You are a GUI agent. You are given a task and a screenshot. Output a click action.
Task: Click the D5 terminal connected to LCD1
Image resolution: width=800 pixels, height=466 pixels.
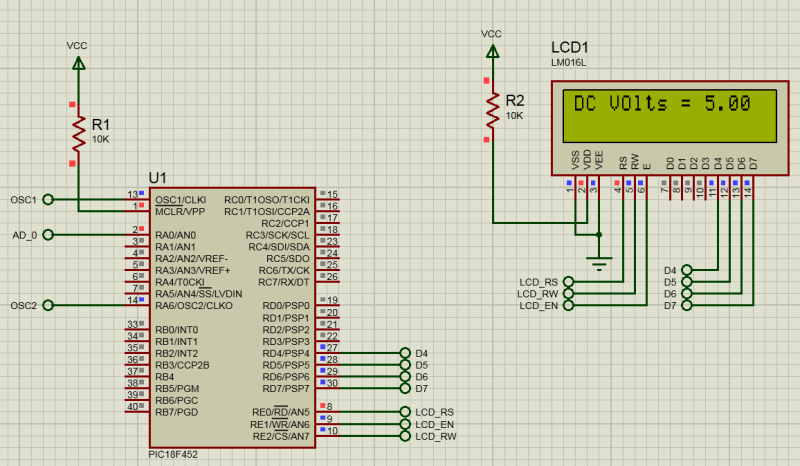coord(687,282)
